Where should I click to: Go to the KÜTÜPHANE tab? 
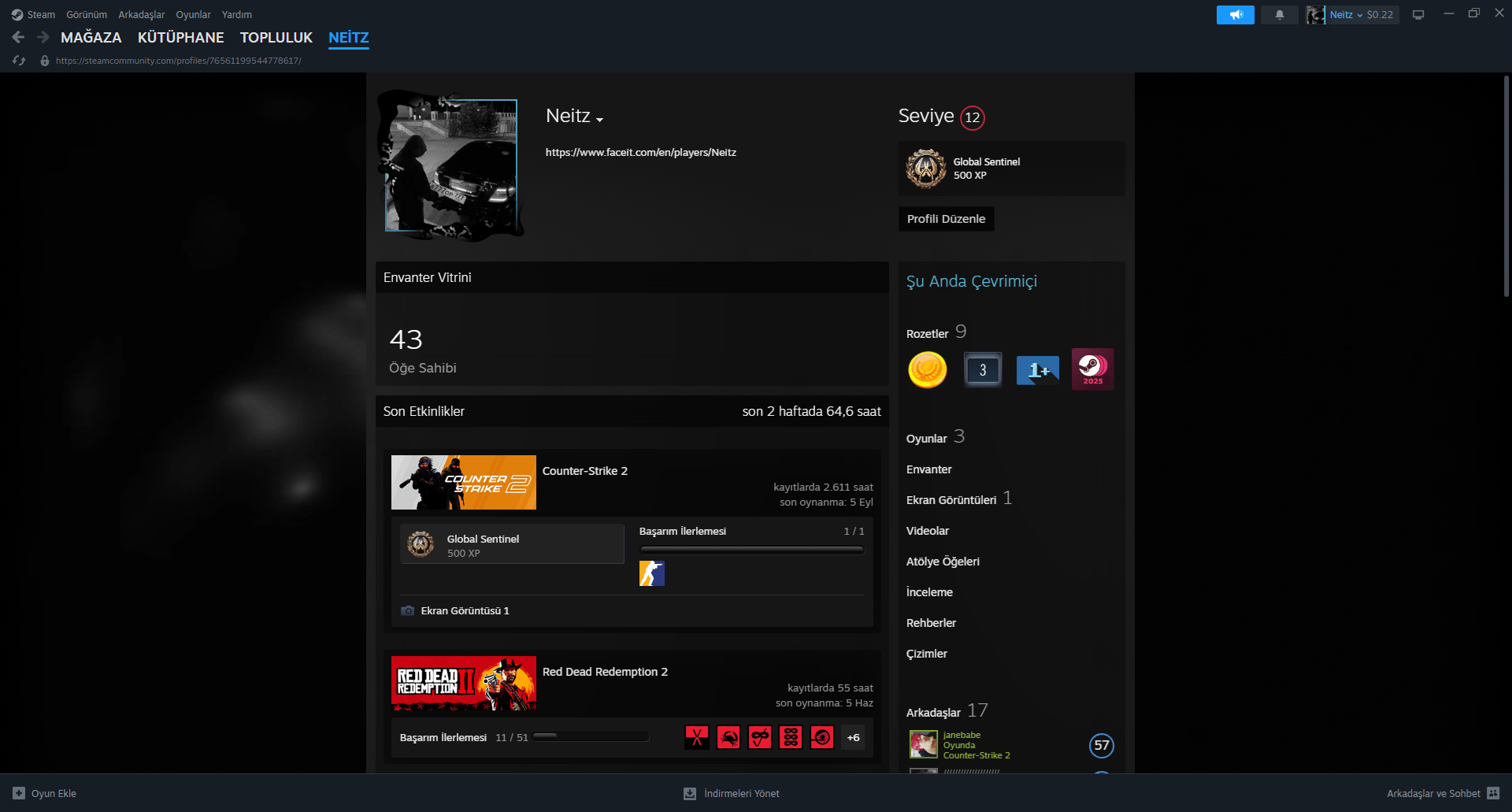click(x=181, y=38)
